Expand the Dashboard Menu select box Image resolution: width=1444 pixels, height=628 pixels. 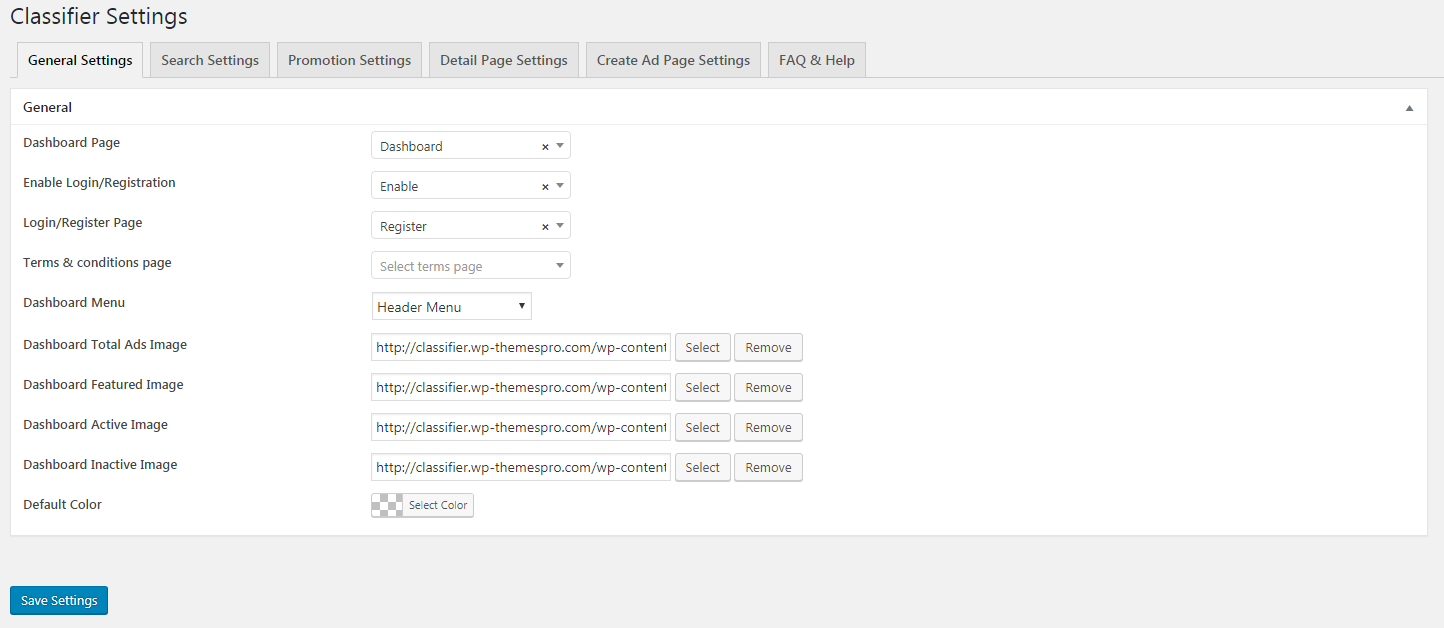[451, 307]
